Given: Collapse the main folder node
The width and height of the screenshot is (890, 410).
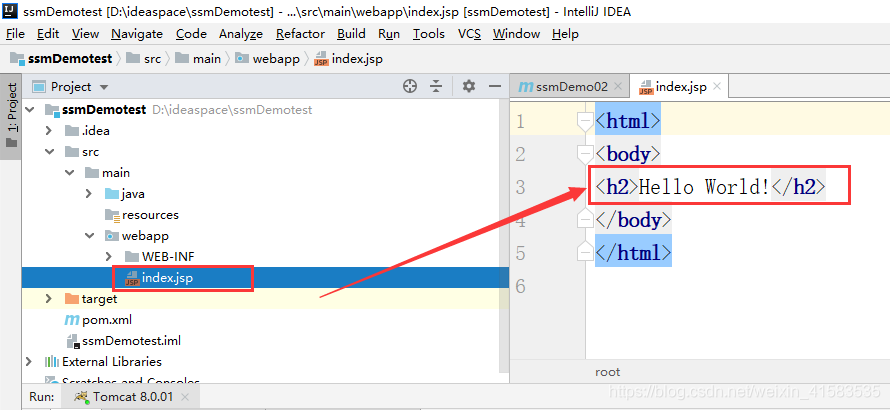Looking at the screenshot, I should pos(70,173).
